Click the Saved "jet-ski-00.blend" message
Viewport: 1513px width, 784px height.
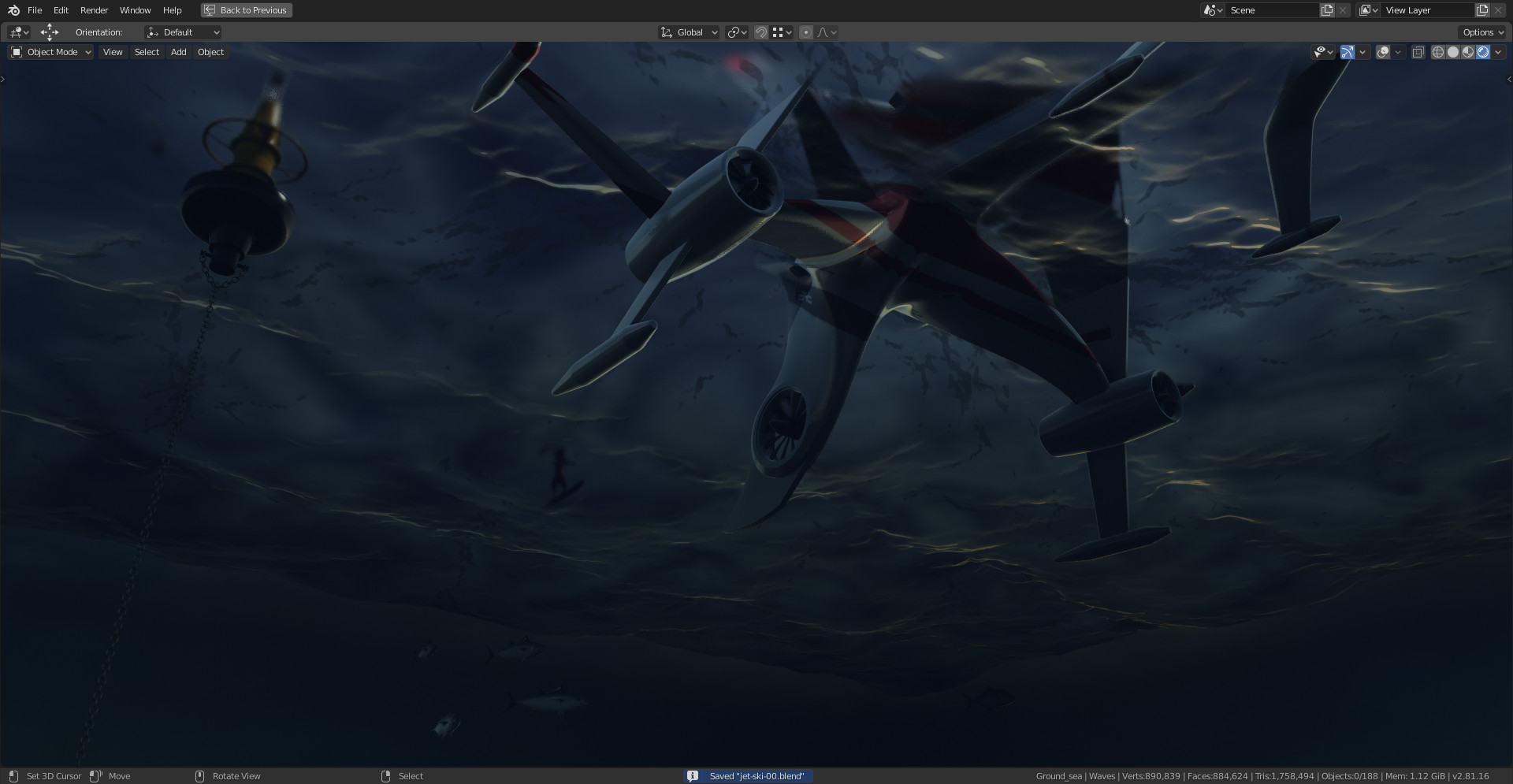(756, 776)
